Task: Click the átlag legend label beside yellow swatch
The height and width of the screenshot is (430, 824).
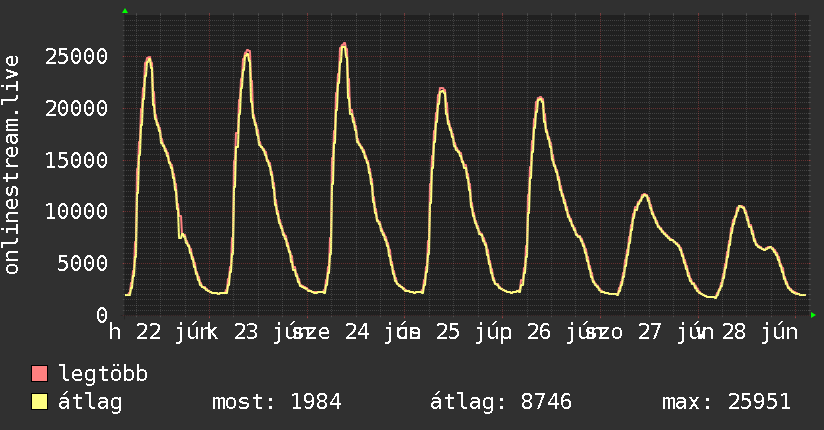Action: coord(90,402)
